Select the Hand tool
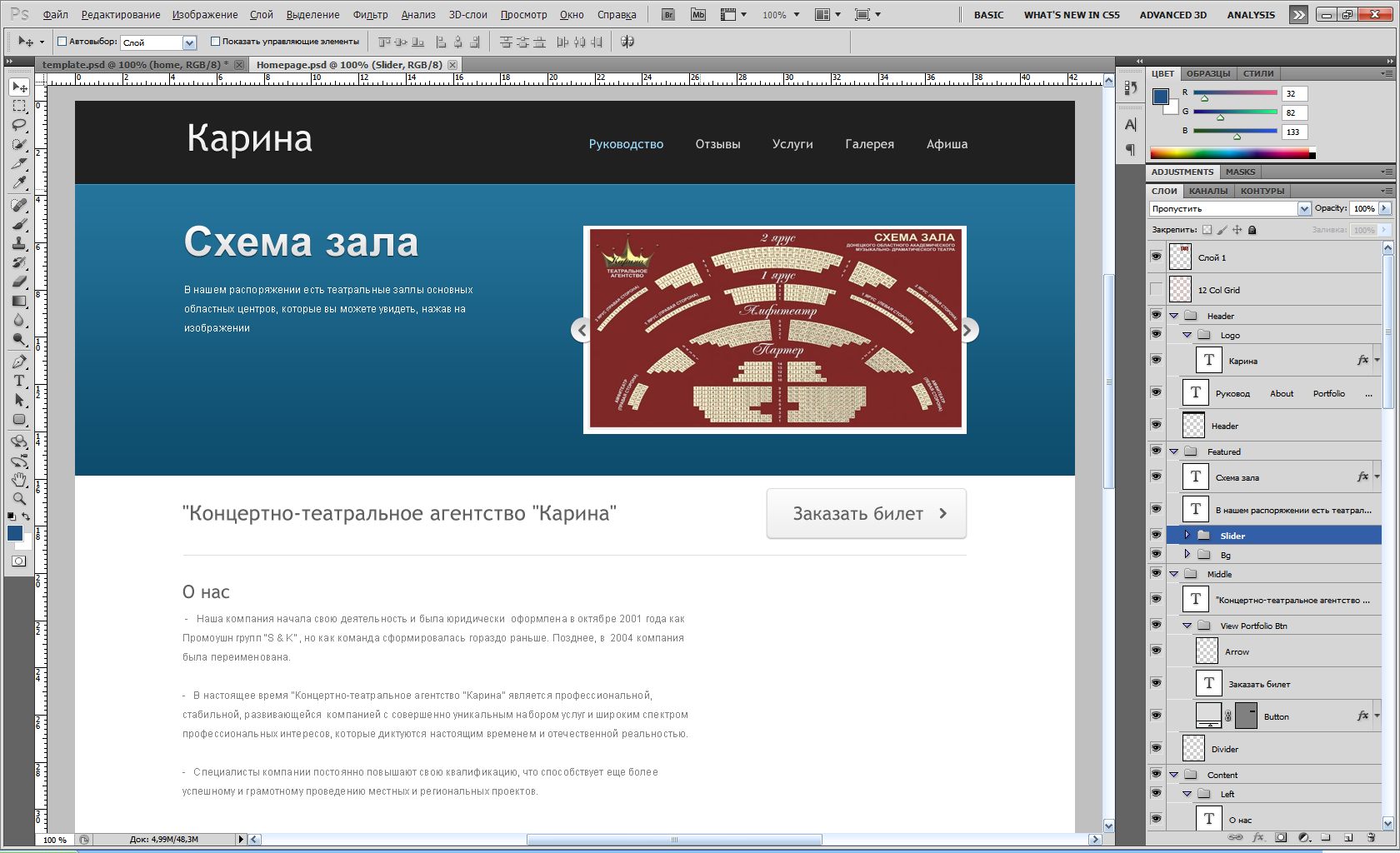The height and width of the screenshot is (853, 1400). 19,480
